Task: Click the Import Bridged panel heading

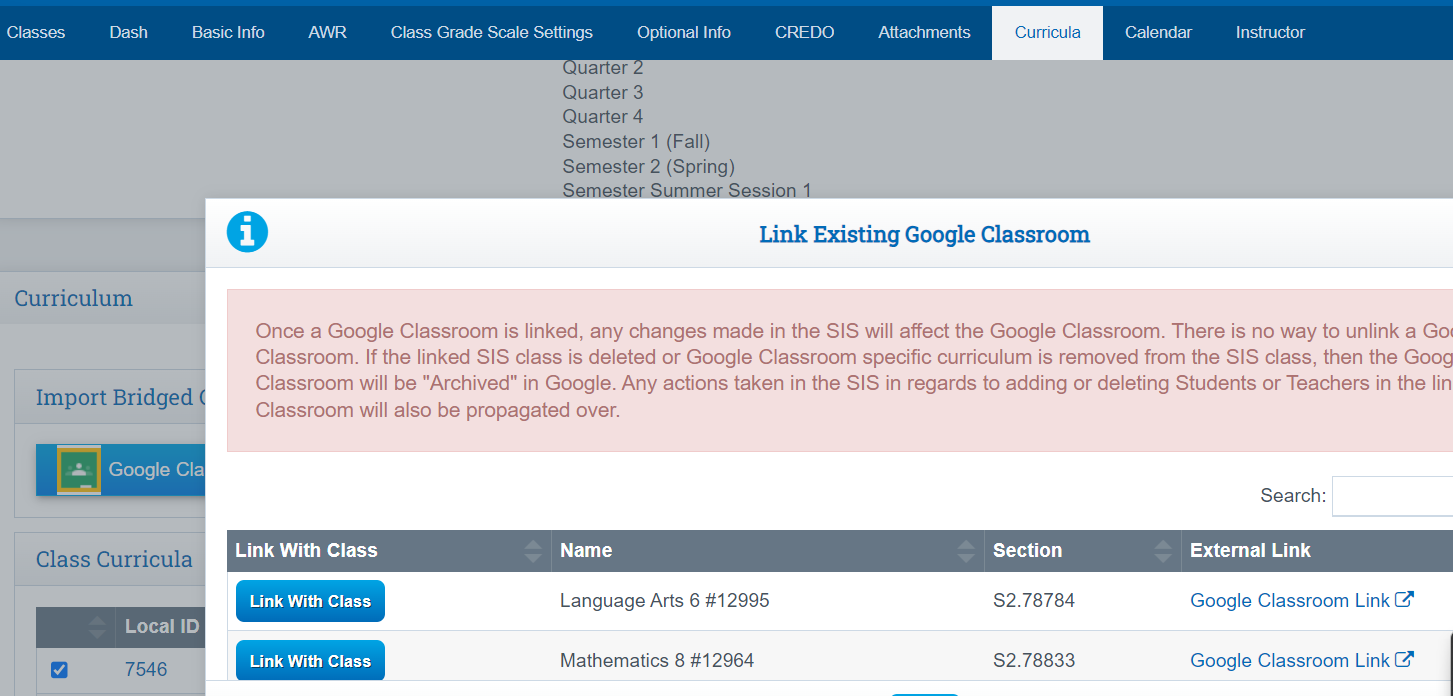Action: [x=120, y=397]
